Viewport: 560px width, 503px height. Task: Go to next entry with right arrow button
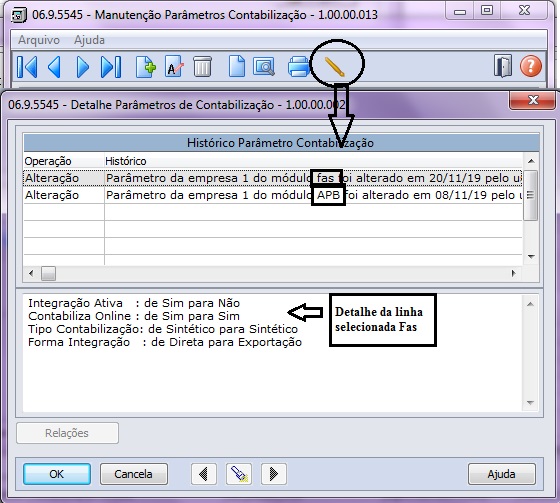point(274,474)
